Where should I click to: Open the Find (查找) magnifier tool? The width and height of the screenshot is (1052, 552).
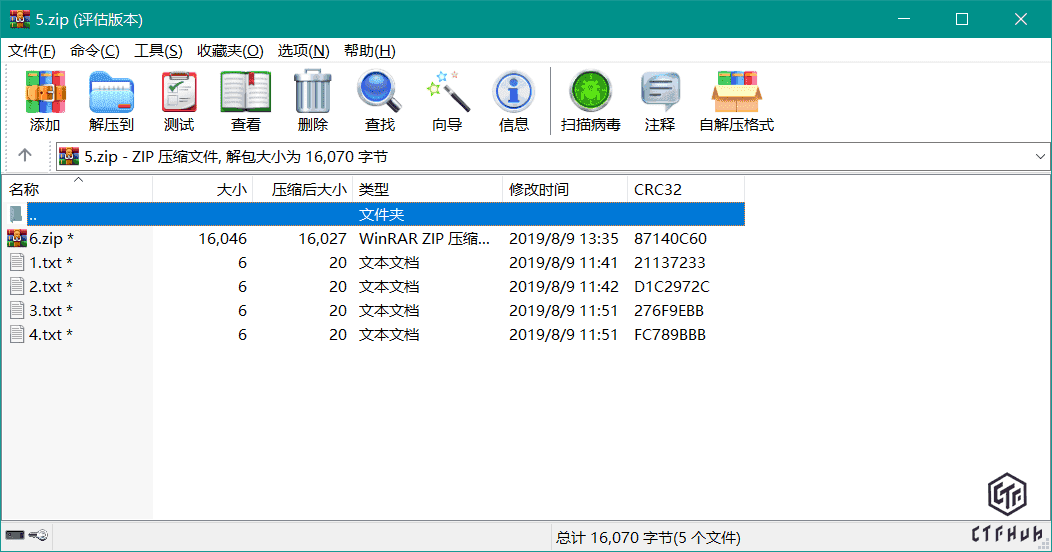click(x=379, y=101)
